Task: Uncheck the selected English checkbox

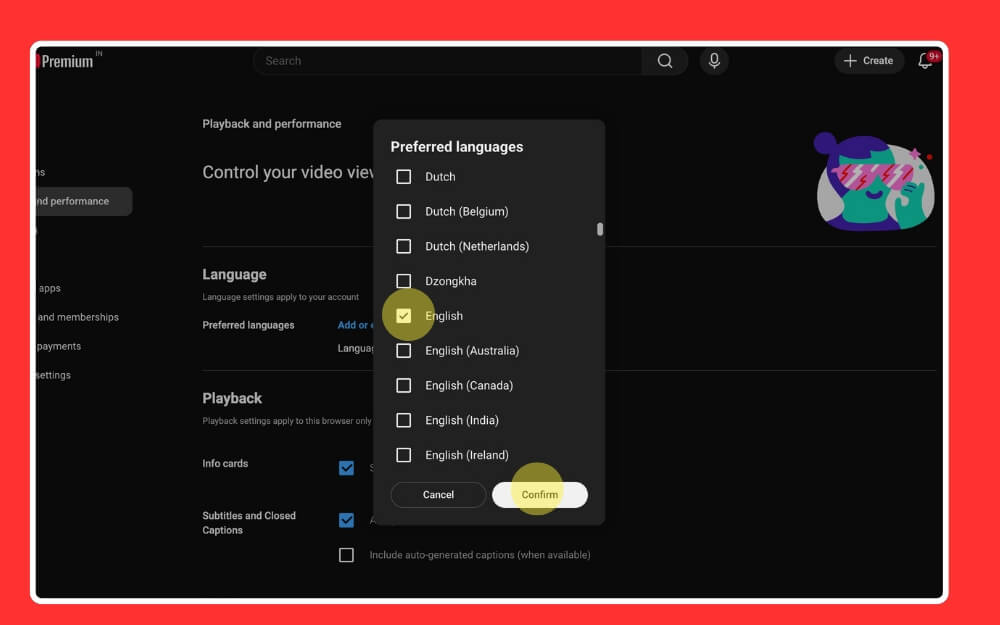Action: (404, 315)
